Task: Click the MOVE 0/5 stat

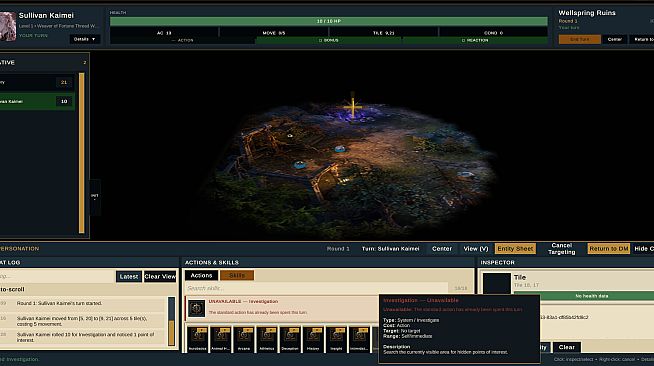Action: tap(274, 33)
